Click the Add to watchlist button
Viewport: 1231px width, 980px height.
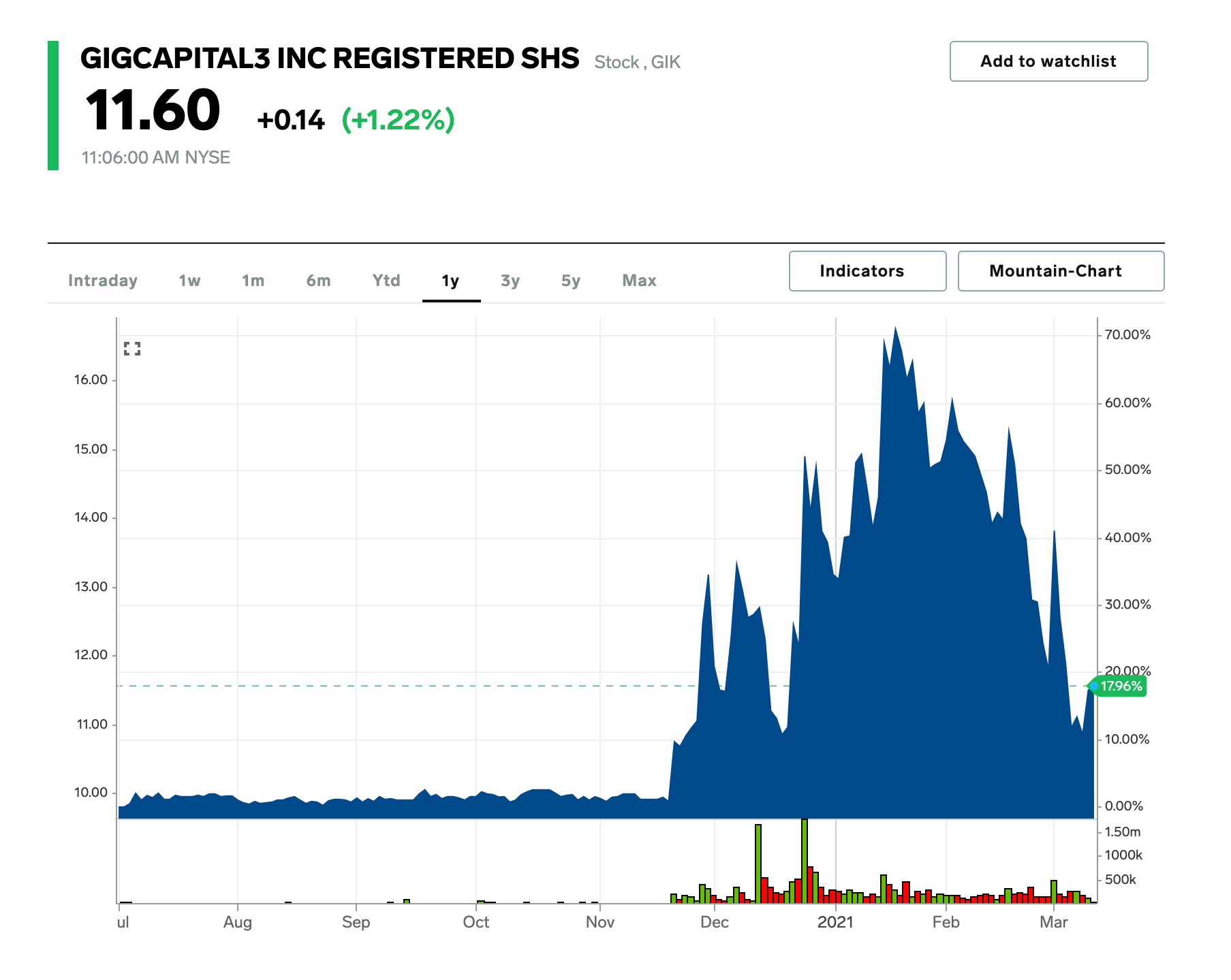(x=1047, y=61)
